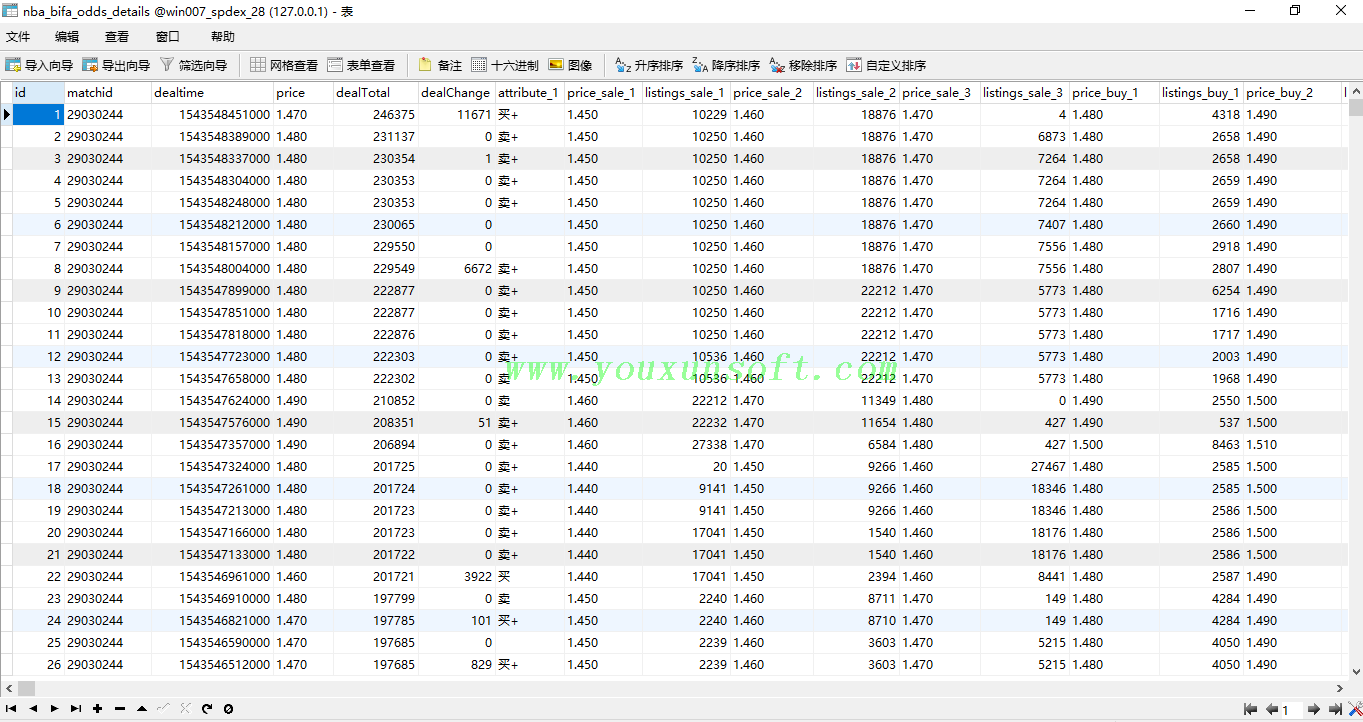Open the Memo (备注) viewer
1363x722 pixels.
[x=440, y=65]
